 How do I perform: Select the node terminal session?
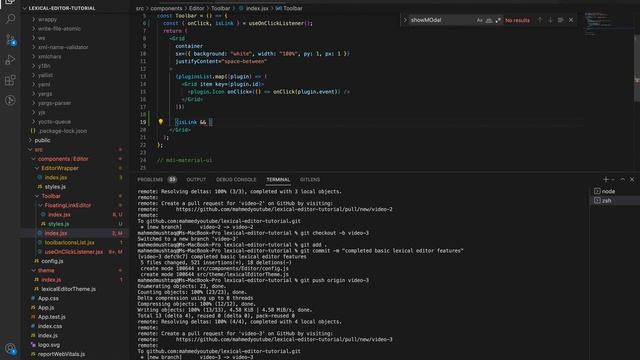pyautogui.click(x=614, y=191)
